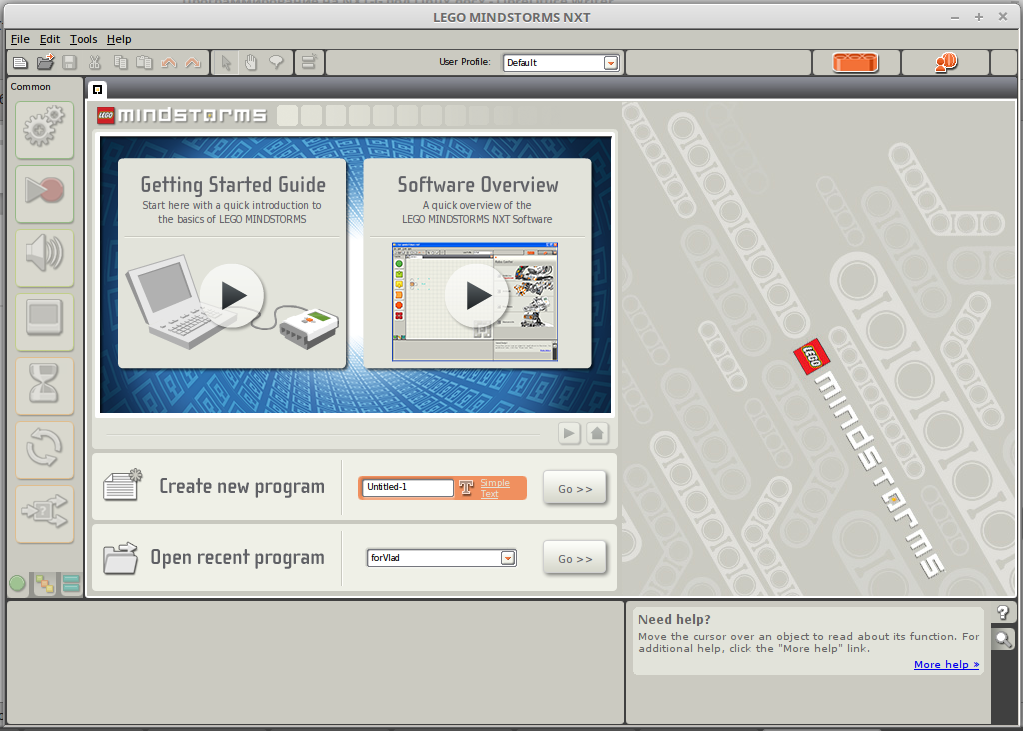Click Go for Create new program
This screenshot has width=1023, height=731.
coord(574,487)
